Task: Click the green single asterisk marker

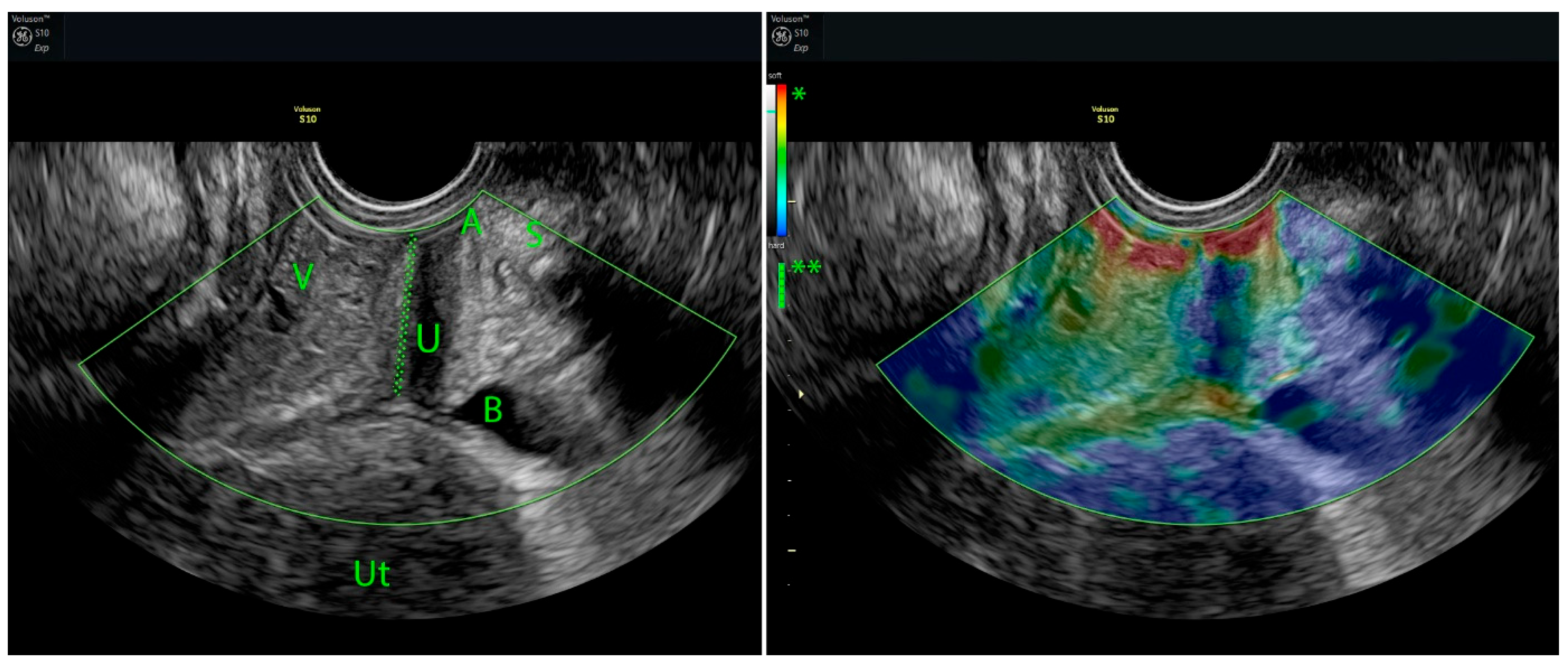Action: (799, 94)
